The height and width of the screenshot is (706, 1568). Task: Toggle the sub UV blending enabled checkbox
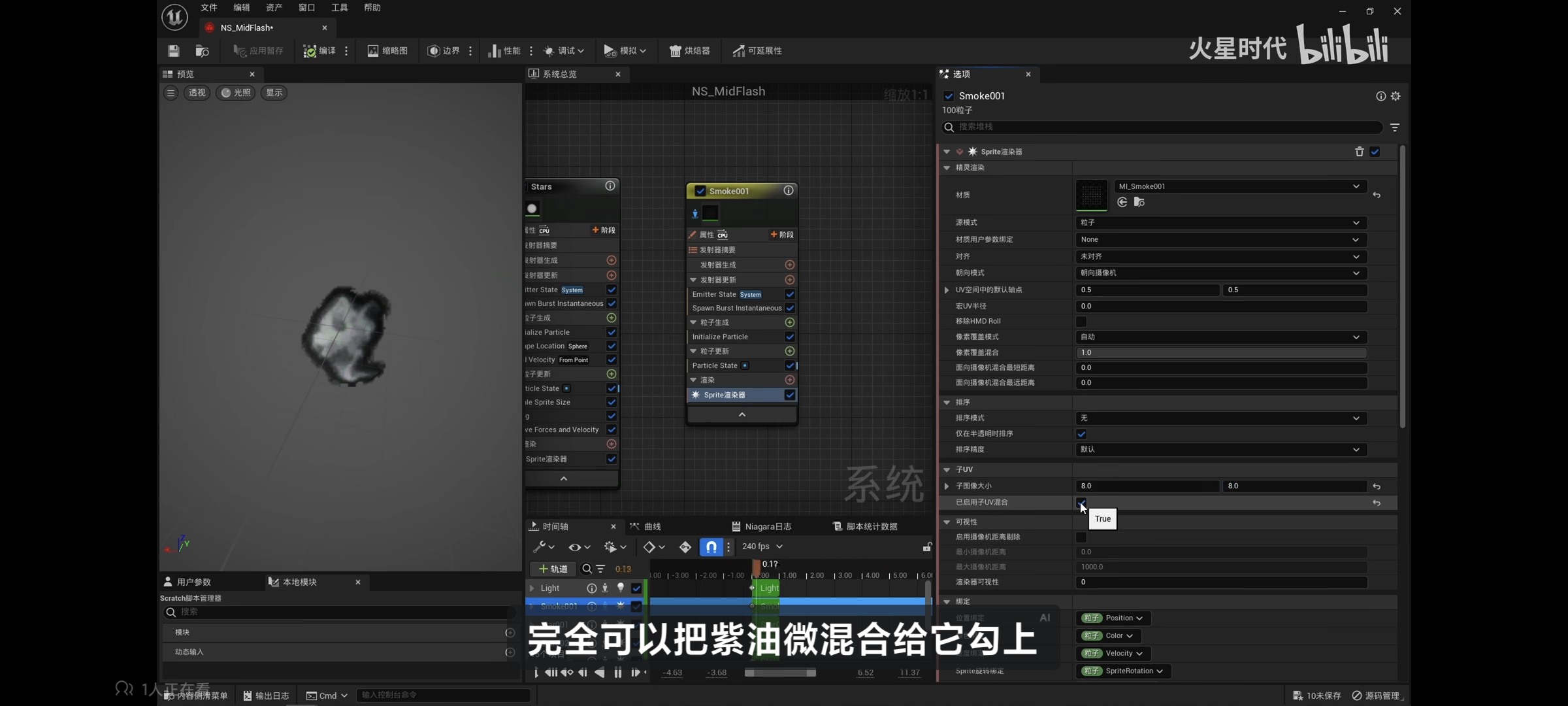[x=1081, y=502]
